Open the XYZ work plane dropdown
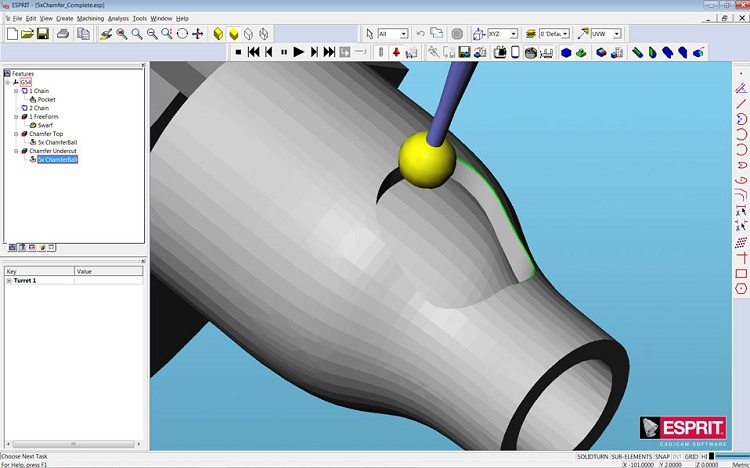 513,34
